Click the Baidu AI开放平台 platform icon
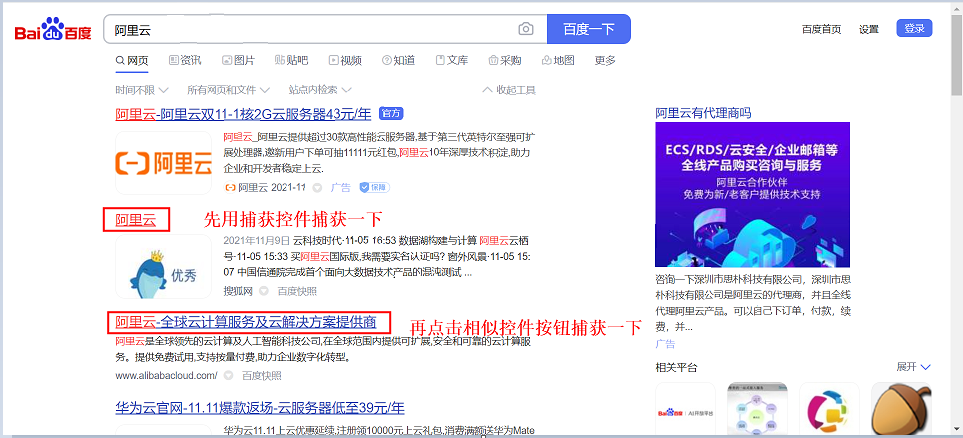The height and width of the screenshot is (438, 963). pyautogui.click(x=685, y=410)
